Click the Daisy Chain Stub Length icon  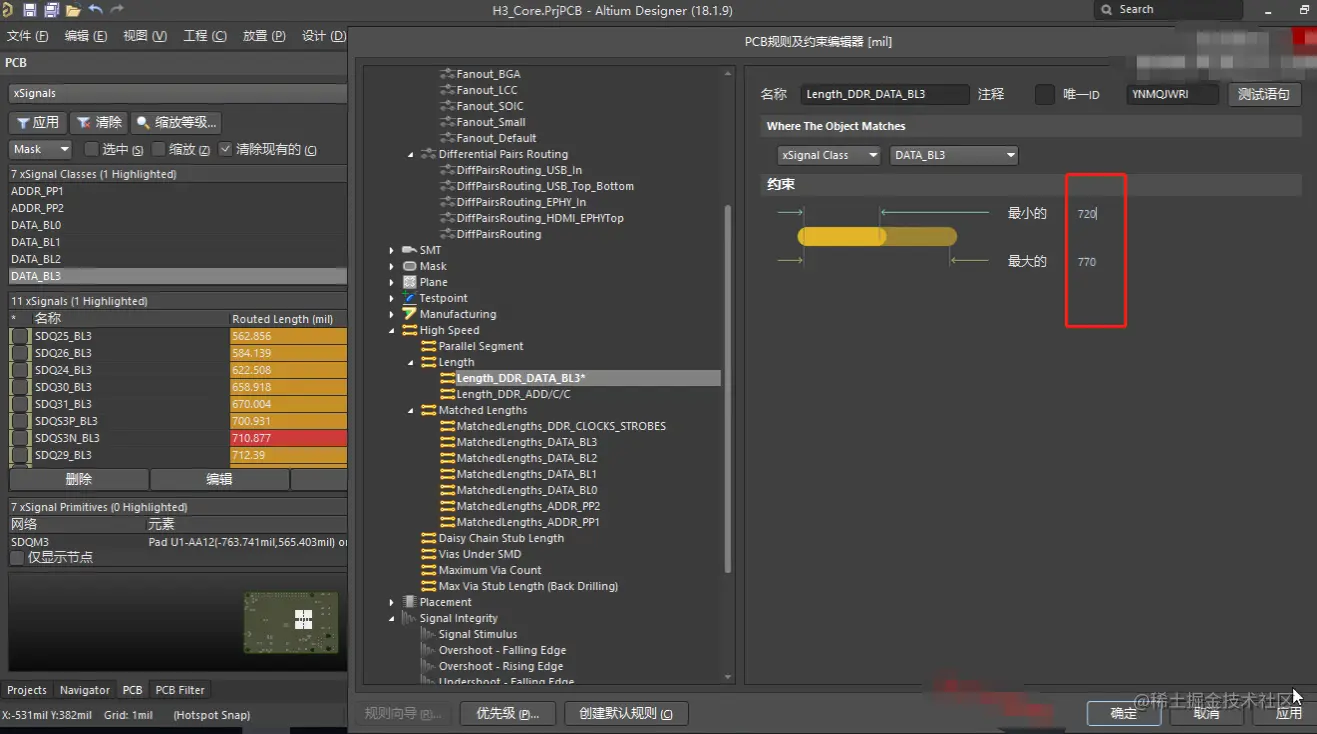tap(428, 538)
